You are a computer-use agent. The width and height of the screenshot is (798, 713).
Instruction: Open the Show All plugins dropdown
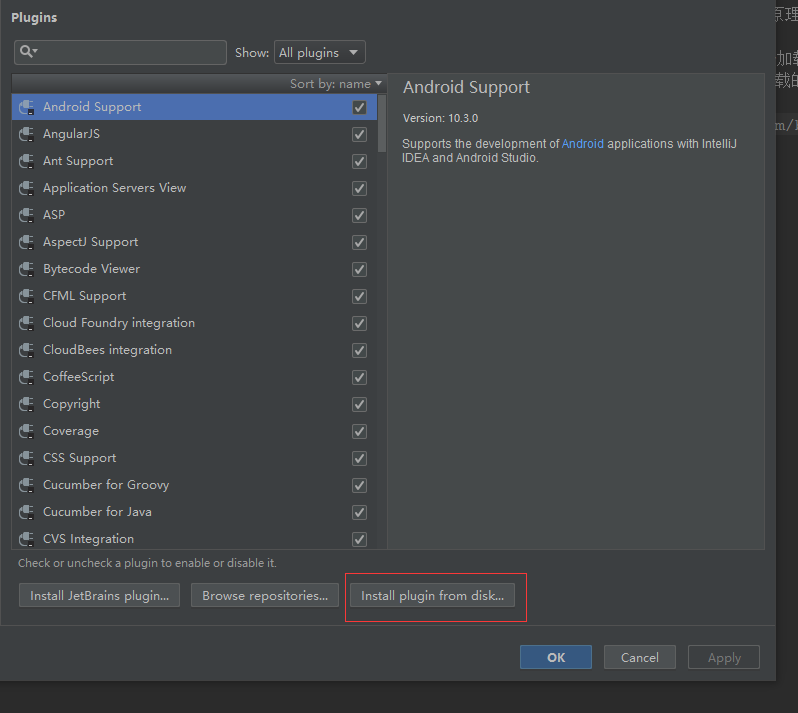(320, 52)
